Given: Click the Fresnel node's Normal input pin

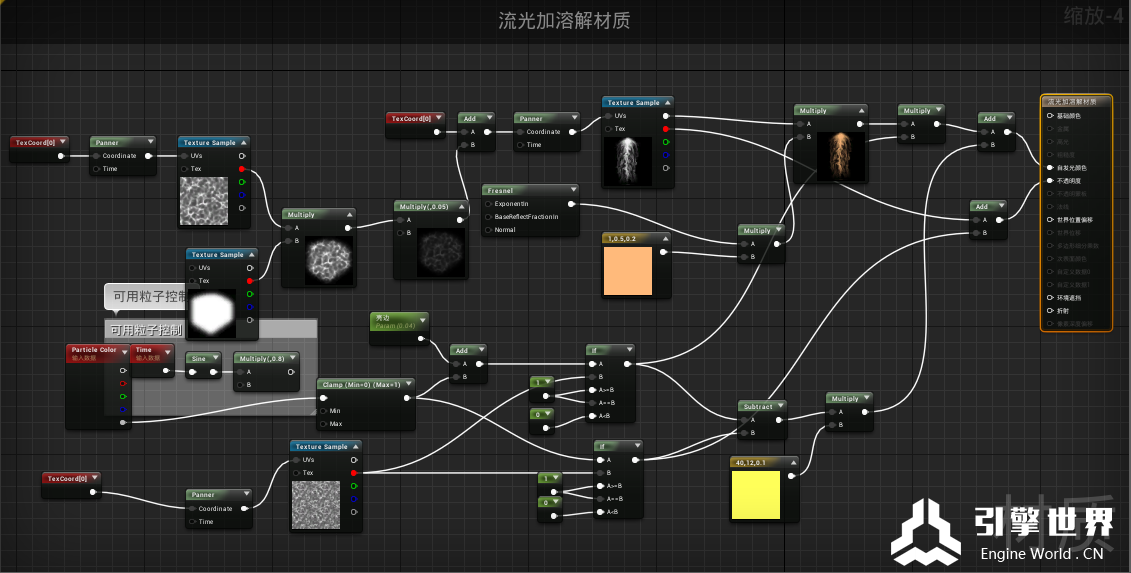Looking at the screenshot, I should 488,229.
